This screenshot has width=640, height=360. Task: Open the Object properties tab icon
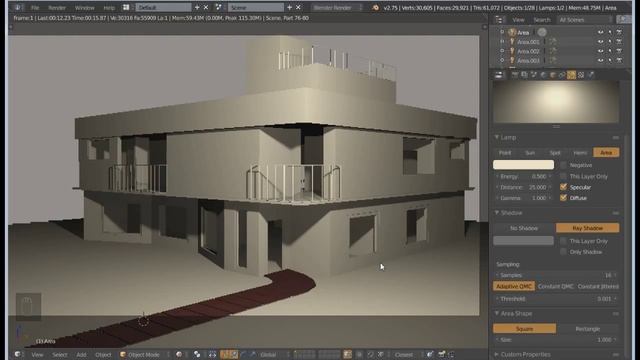tap(553, 75)
